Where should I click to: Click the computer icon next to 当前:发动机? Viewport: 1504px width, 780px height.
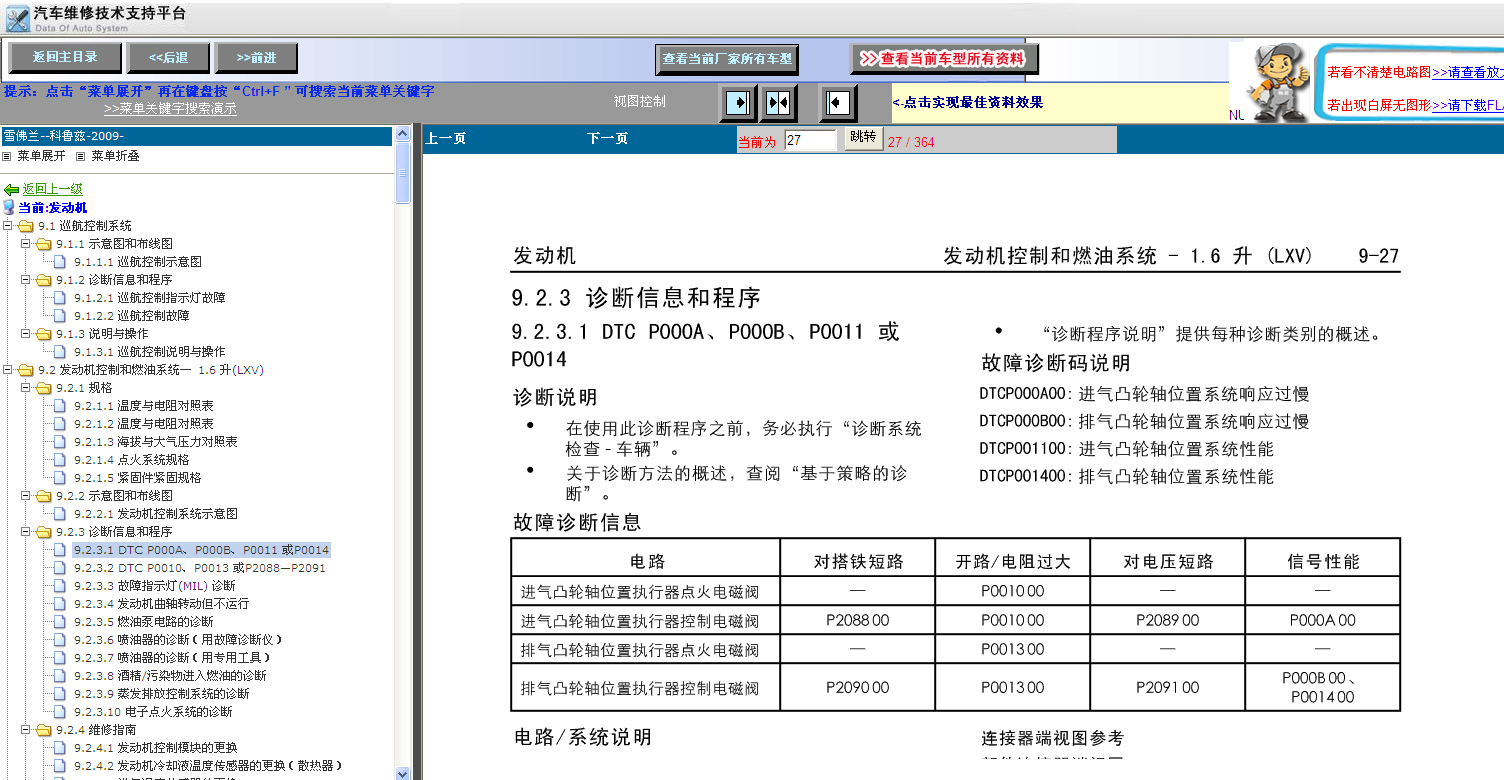coord(9,207)
